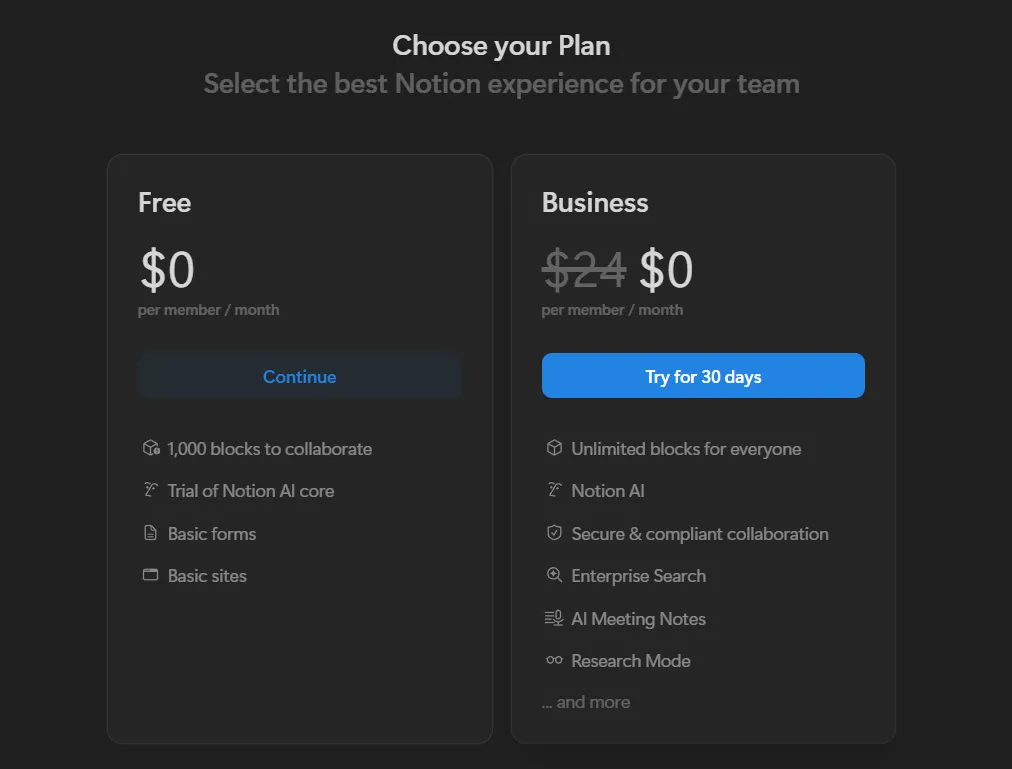Image resolution: width=1012 pixels, height=769 pixels.
Task: Continue with the Free plan
Action: 299,377
